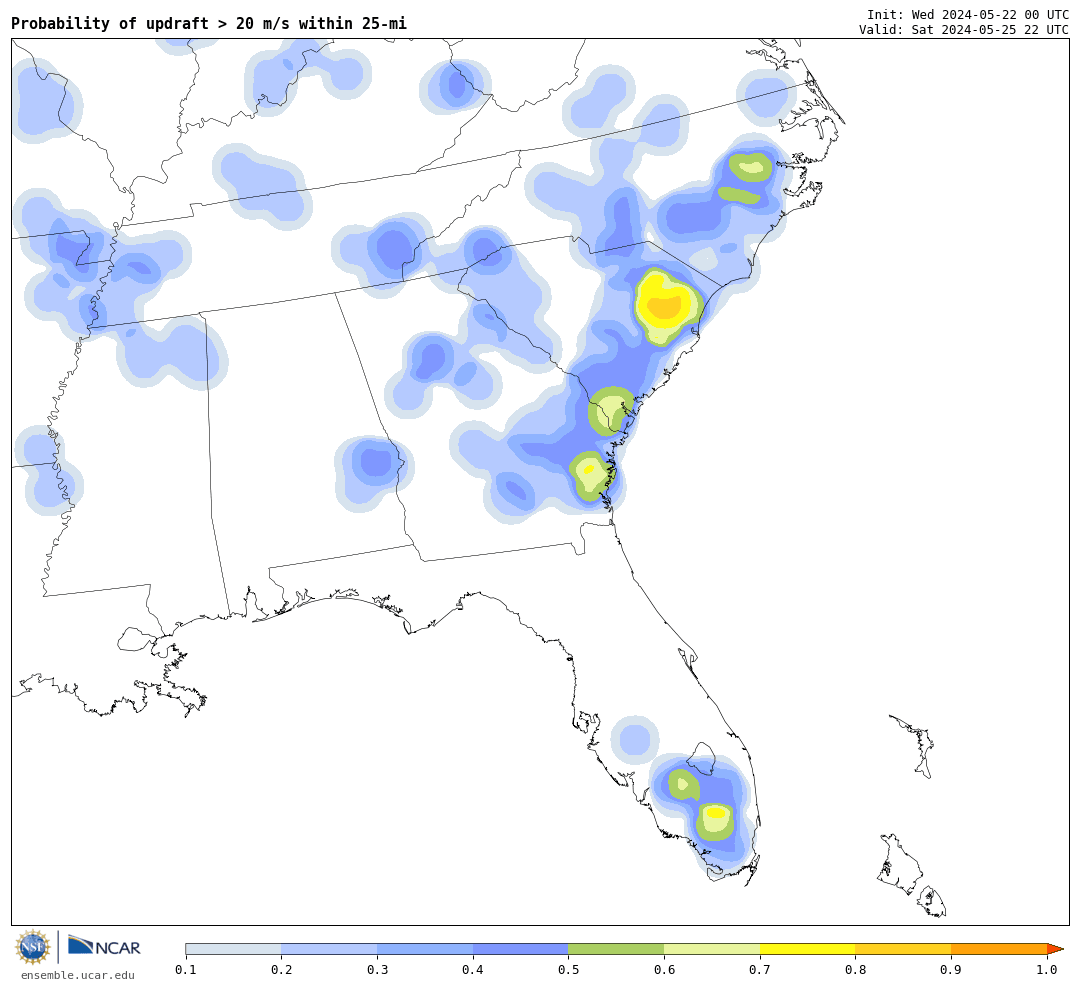The width and height of the screenshot is (1080, 988).
Task: Click the green probability maximum near Savannah coast
Action: pos(612,410)
